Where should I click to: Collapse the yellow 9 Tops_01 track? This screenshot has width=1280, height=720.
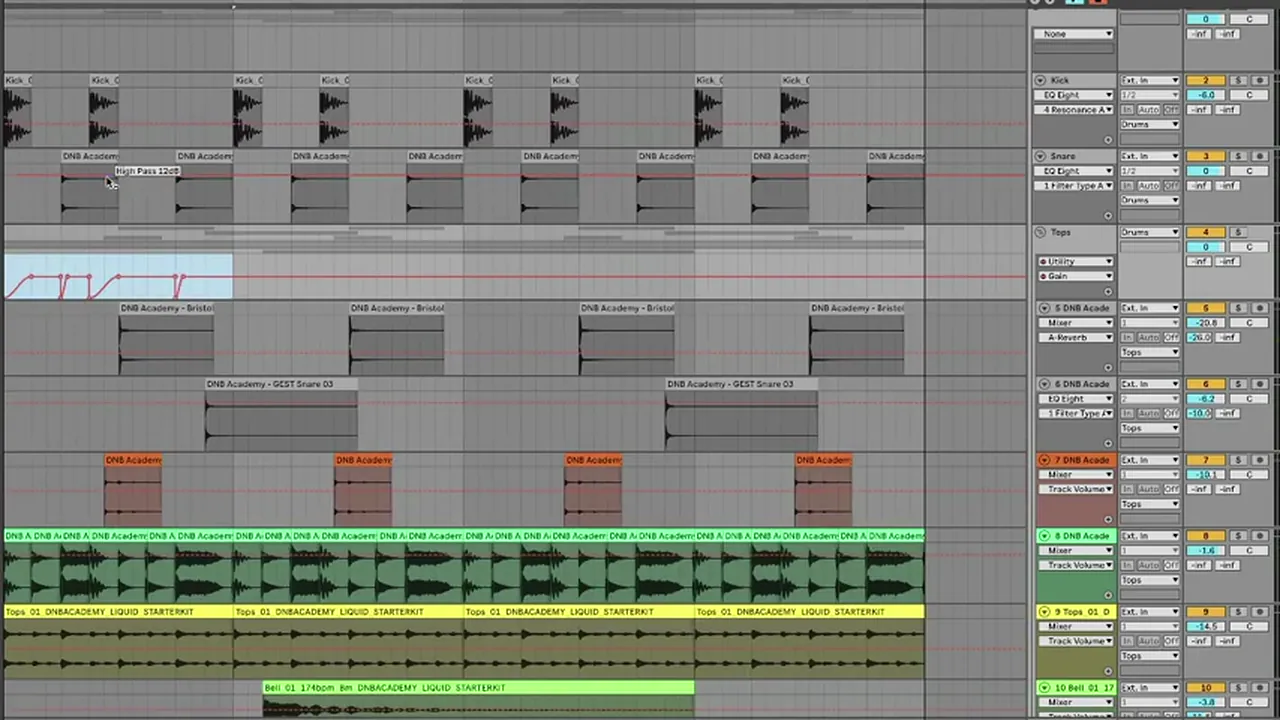[1044, 612]
